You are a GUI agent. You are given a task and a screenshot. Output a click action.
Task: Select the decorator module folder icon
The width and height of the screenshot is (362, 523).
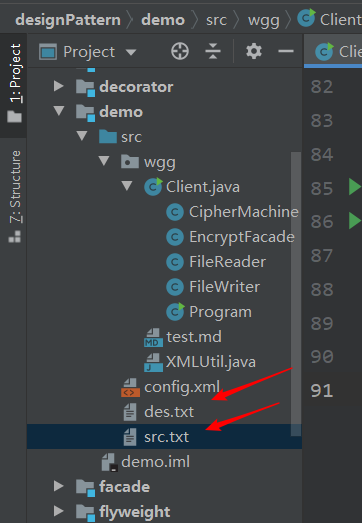(85, 87)
